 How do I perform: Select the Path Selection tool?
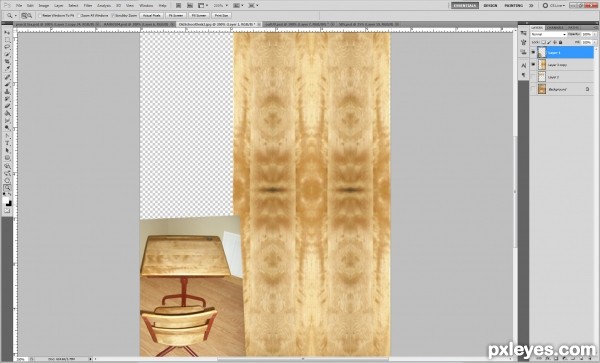tap(7, 151)
